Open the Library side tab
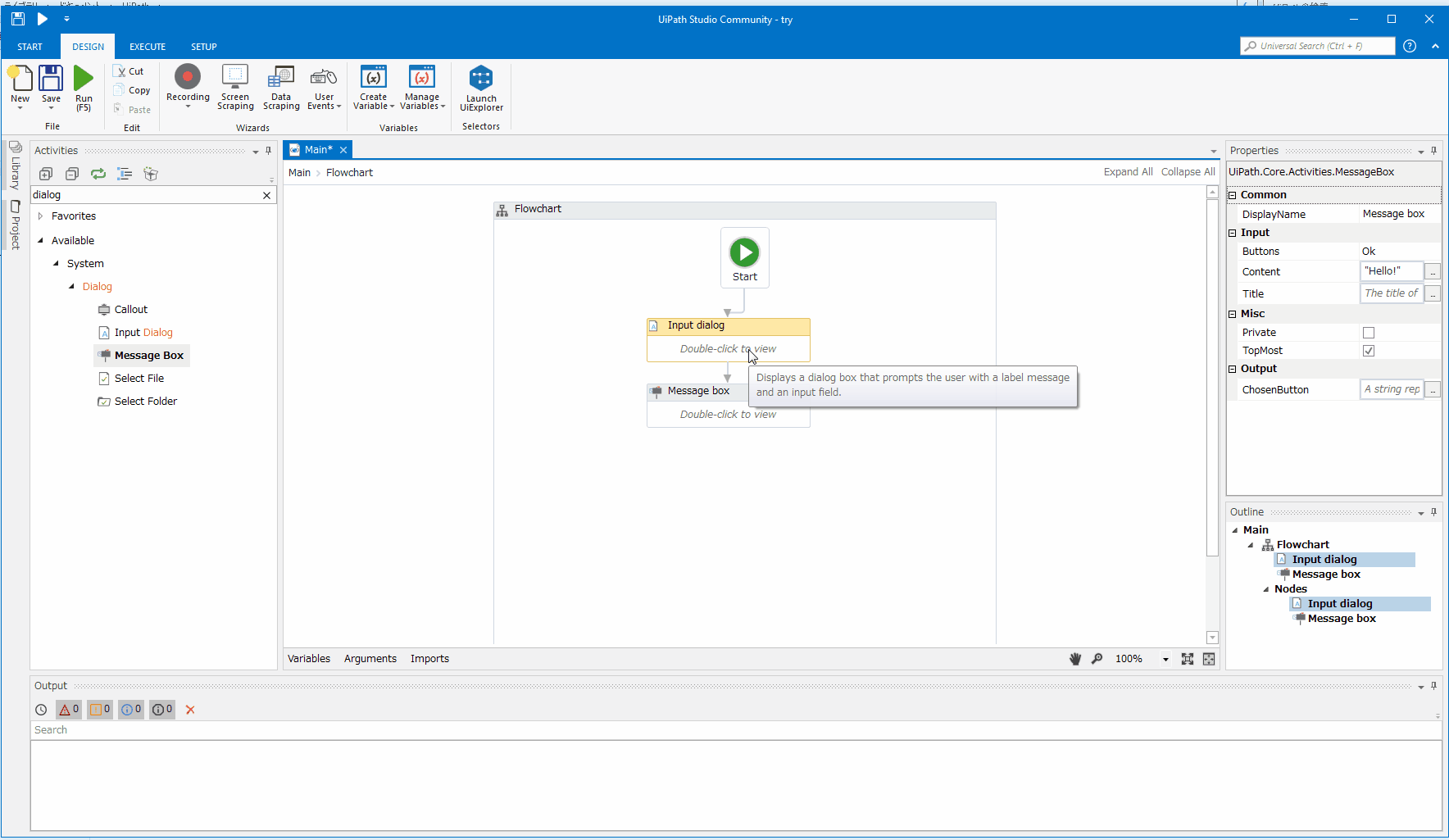The width and height of the screenshot is (1449, 840). 15,164
